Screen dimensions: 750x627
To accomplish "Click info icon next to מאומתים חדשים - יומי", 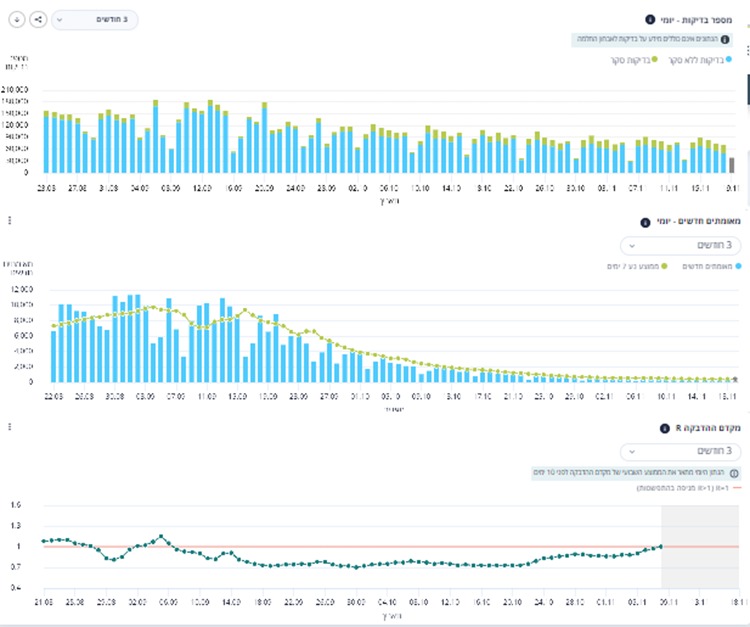I will [645, 222].
